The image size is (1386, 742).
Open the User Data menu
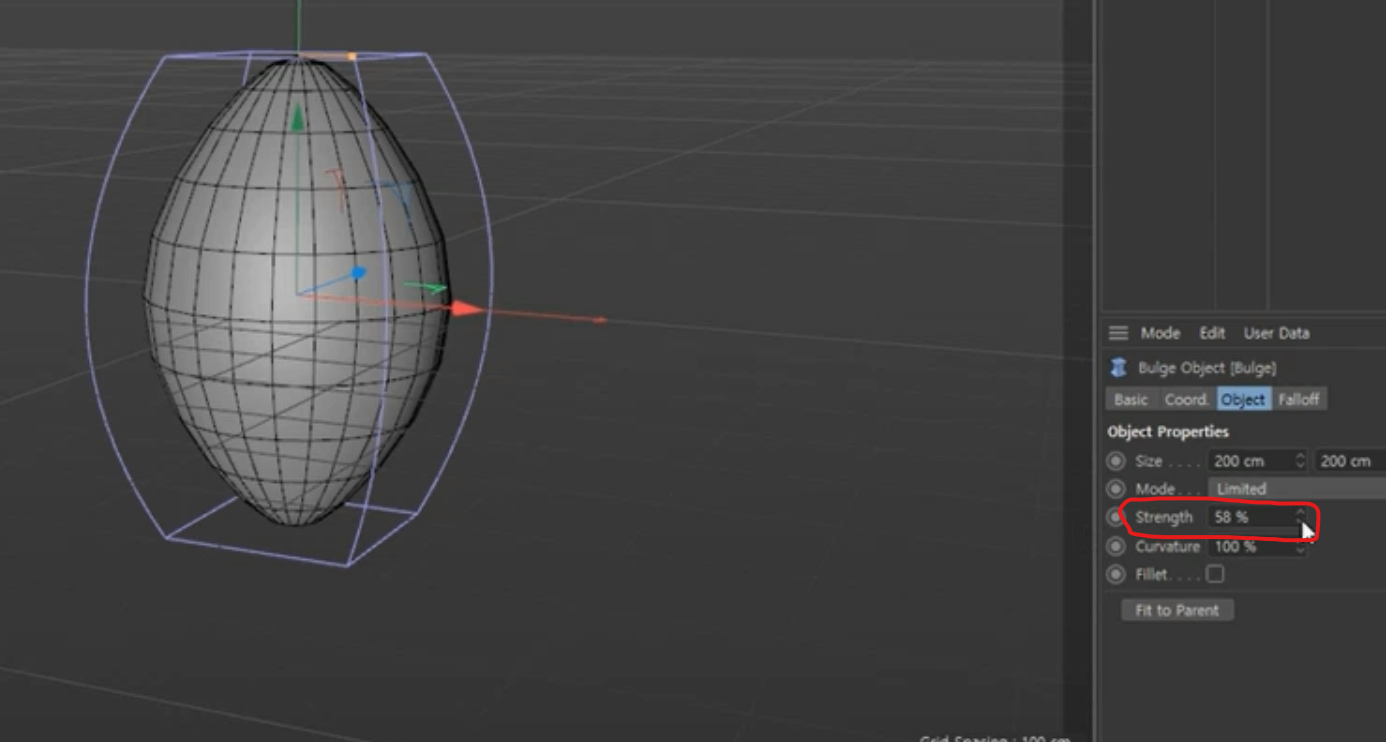1276,333
